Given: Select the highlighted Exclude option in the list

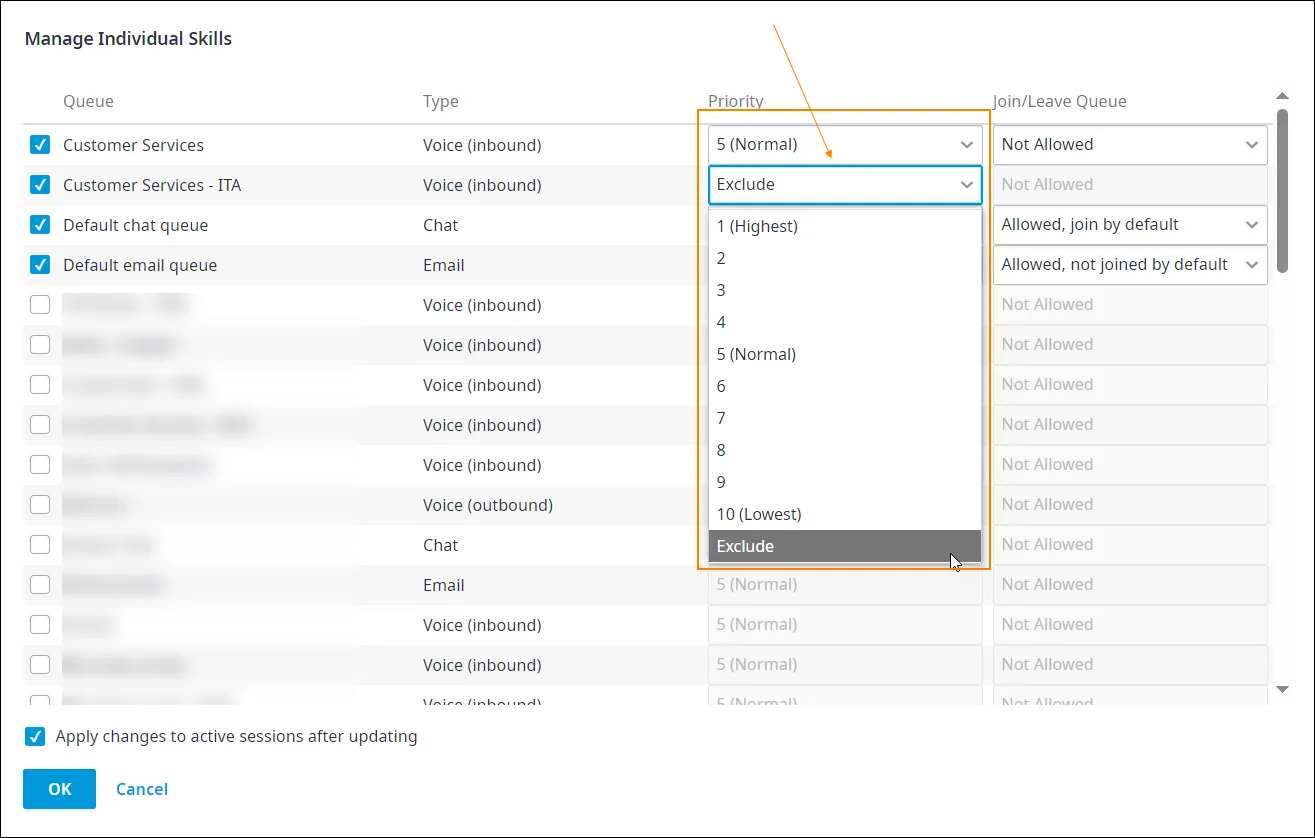Looking at the screenshot, I should 845,546.
